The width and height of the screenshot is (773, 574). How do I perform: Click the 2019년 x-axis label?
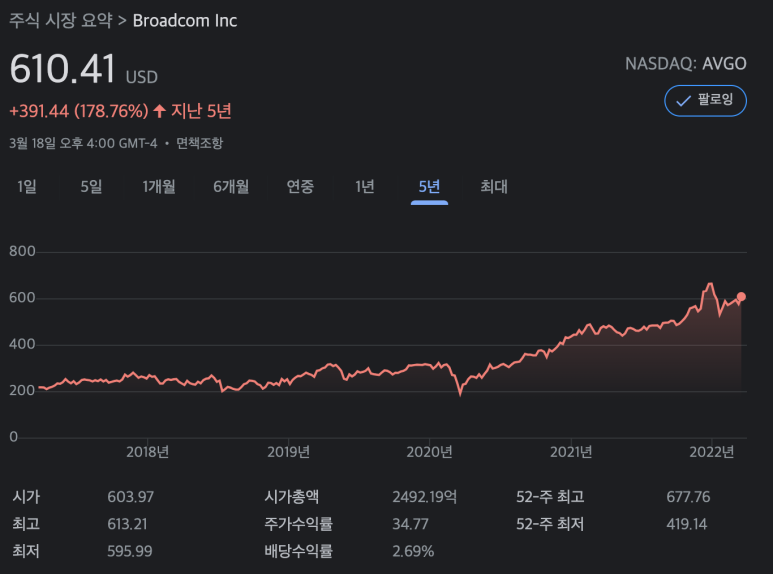pos(288,452)
